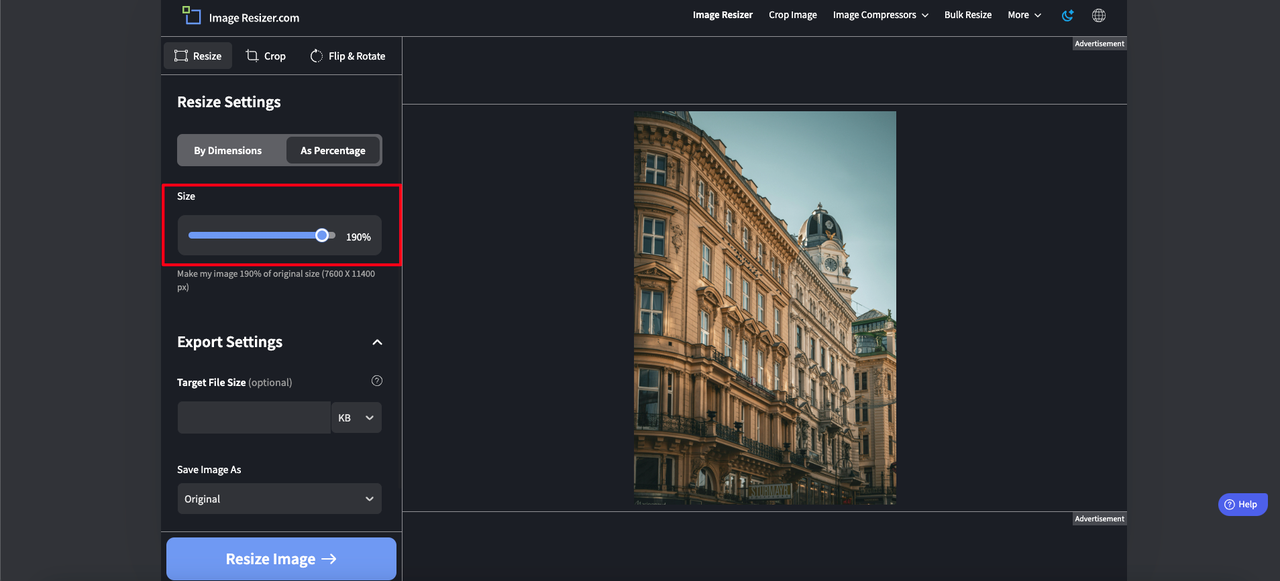
Task: Expand the Image Compressors menu
Action: coord(880,15)
